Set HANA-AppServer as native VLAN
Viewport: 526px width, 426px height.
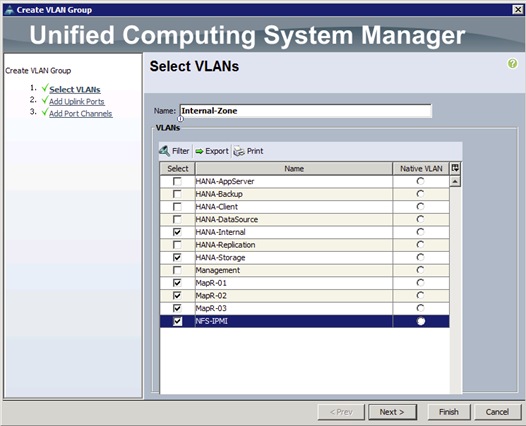(420, 181)
